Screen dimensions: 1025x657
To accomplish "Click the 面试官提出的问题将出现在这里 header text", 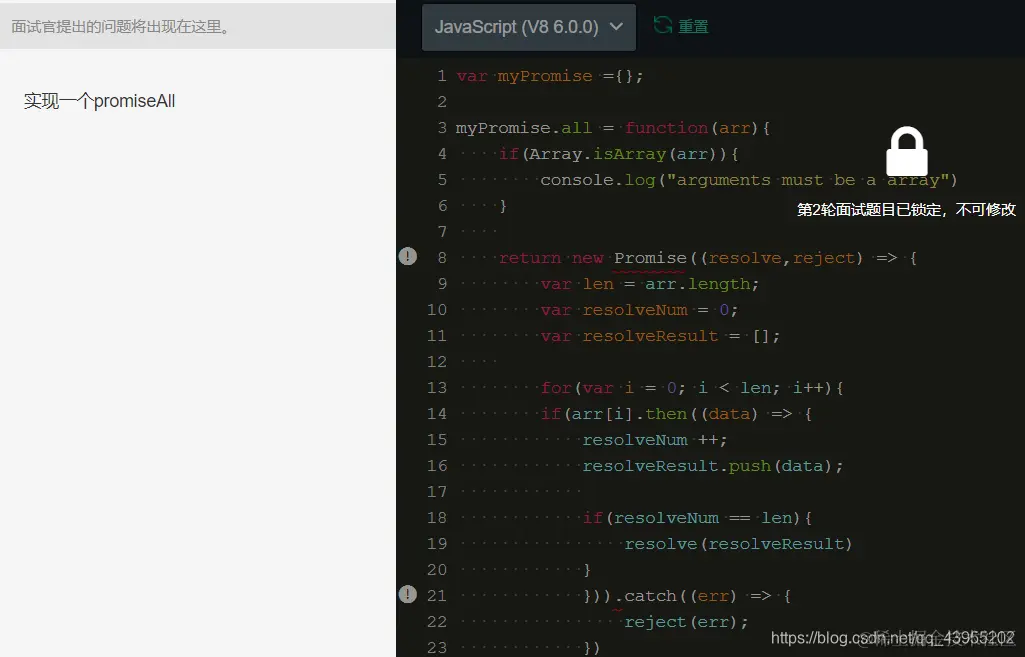I will [x=120, y=27].
